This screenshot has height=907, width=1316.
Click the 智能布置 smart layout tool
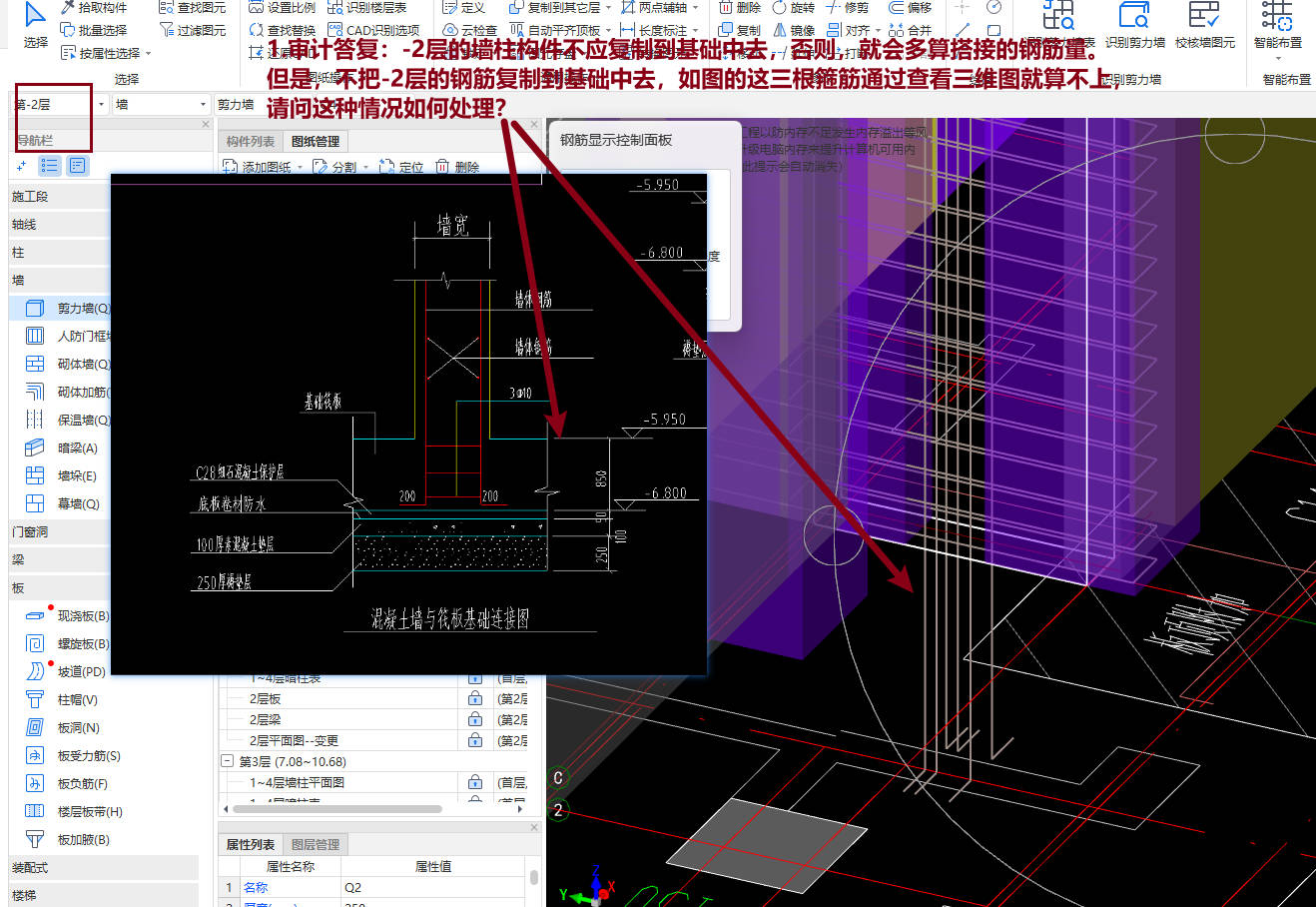pyautogui.click(x=1277, y=26)
